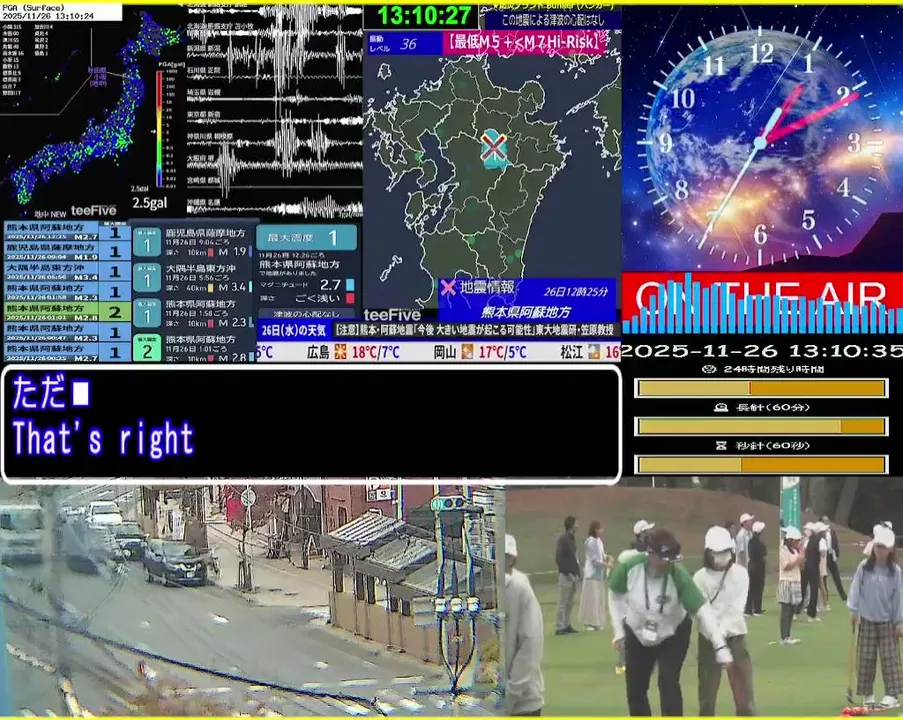Click the center hub of the analog clock
The width and height of the screenshot is (903, 720).
[760, 142]
